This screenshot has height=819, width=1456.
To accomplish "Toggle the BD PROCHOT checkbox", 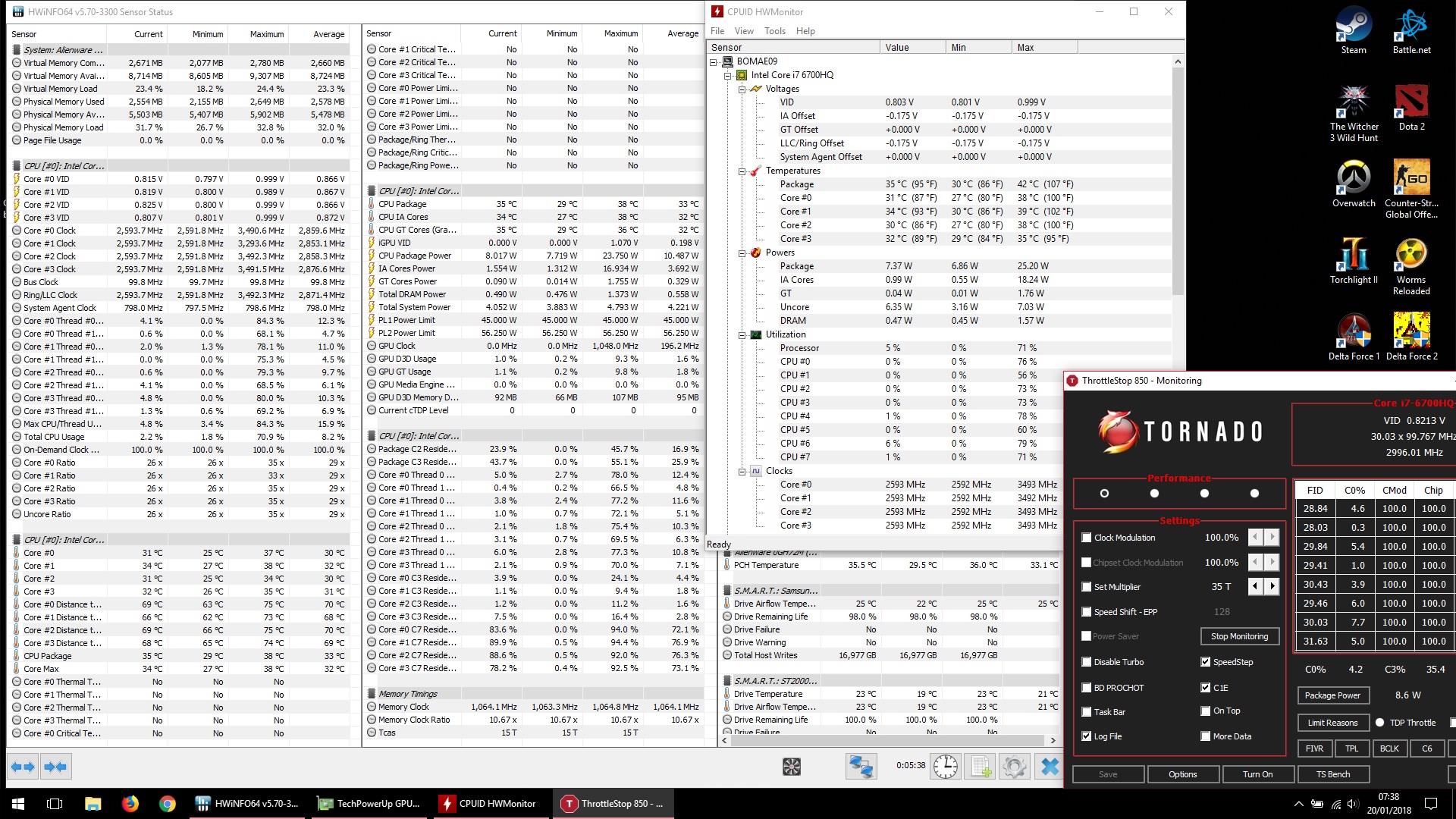I will click(x=1087, y=687).
